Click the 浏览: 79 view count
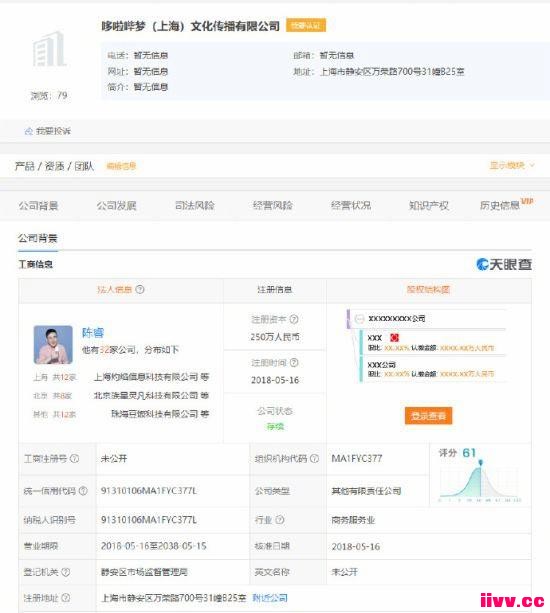The height and width of the screenshot is (613, 550). 49,95
